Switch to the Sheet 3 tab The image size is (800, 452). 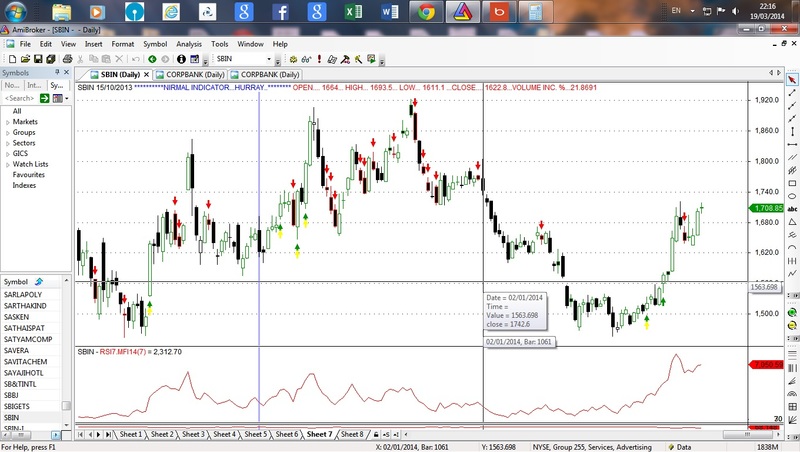(x=193, y=435)
